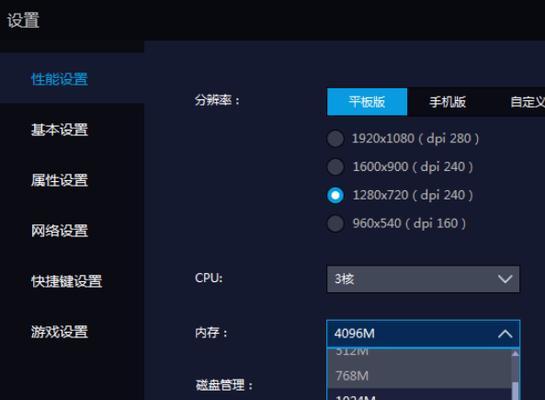Go to 属性设置 in sidebar
Image resolution: width=545 pixels, height=400 pixels.
click(x=59, y=180)
